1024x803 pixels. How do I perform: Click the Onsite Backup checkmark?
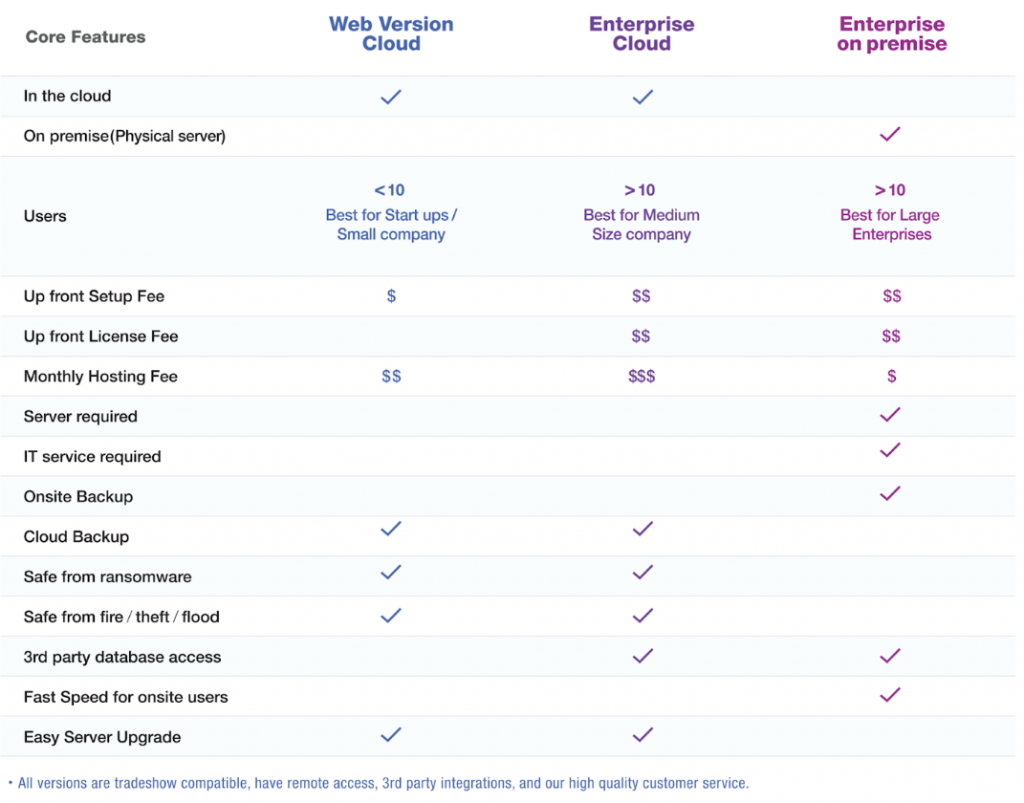890,494
